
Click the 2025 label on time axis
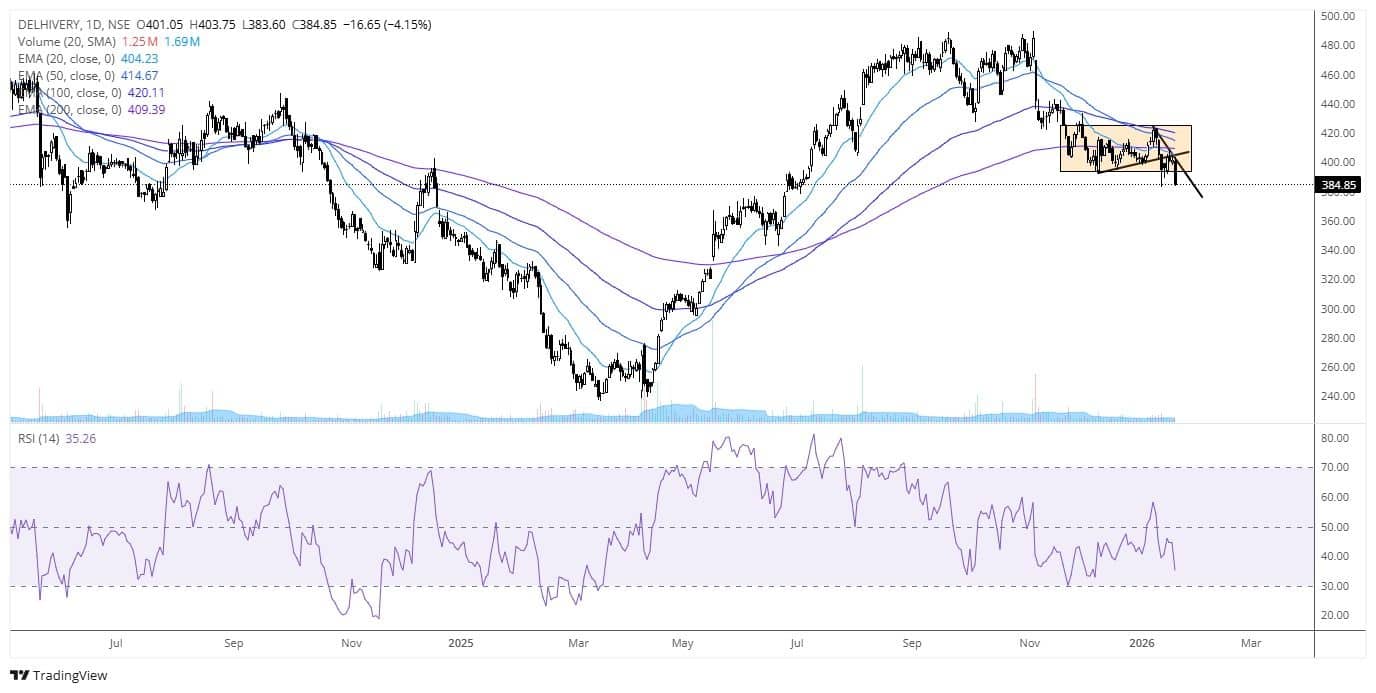[460, 644]
